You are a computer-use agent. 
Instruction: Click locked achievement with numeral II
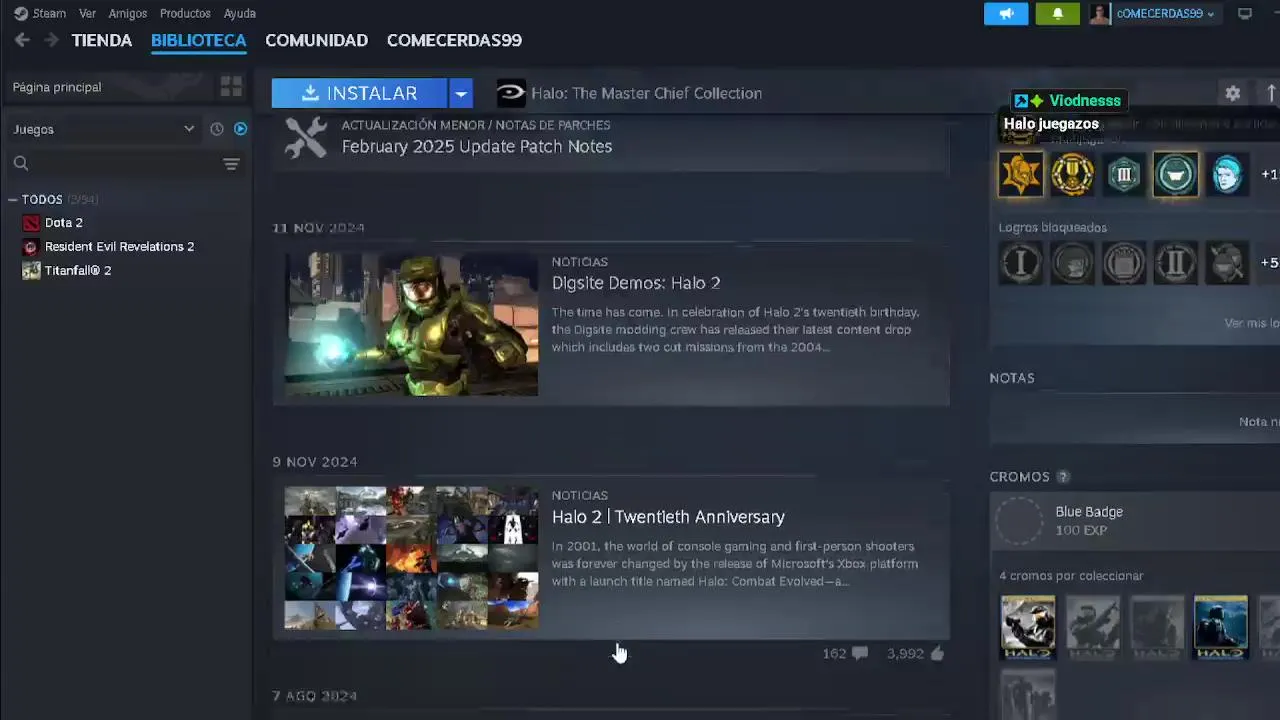(x=1175, y=264)
